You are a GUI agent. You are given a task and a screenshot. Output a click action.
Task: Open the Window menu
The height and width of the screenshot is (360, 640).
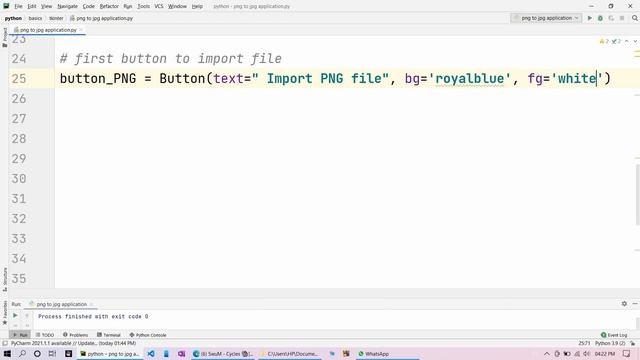click(177, 6)
